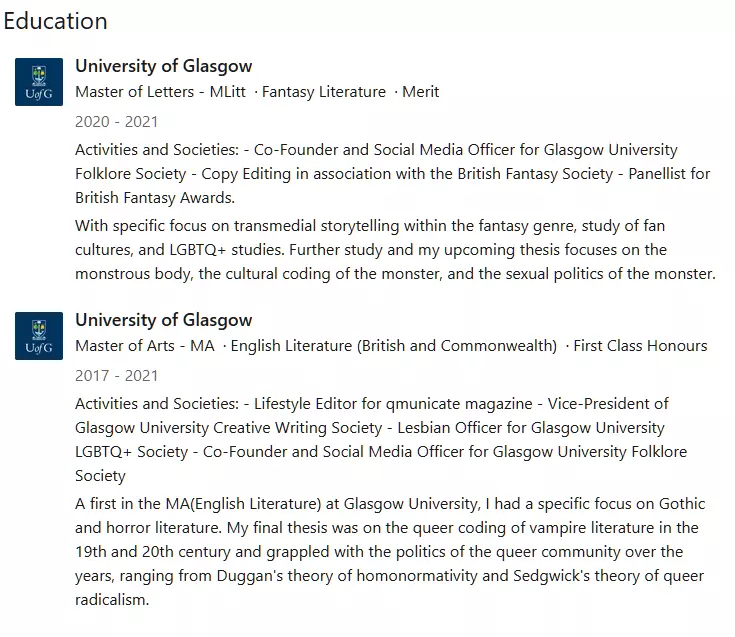The width and height of the screenshot is (735, 637).
Task: Select the Master of Arts - MA degree text
Action: tap(145, 346)
